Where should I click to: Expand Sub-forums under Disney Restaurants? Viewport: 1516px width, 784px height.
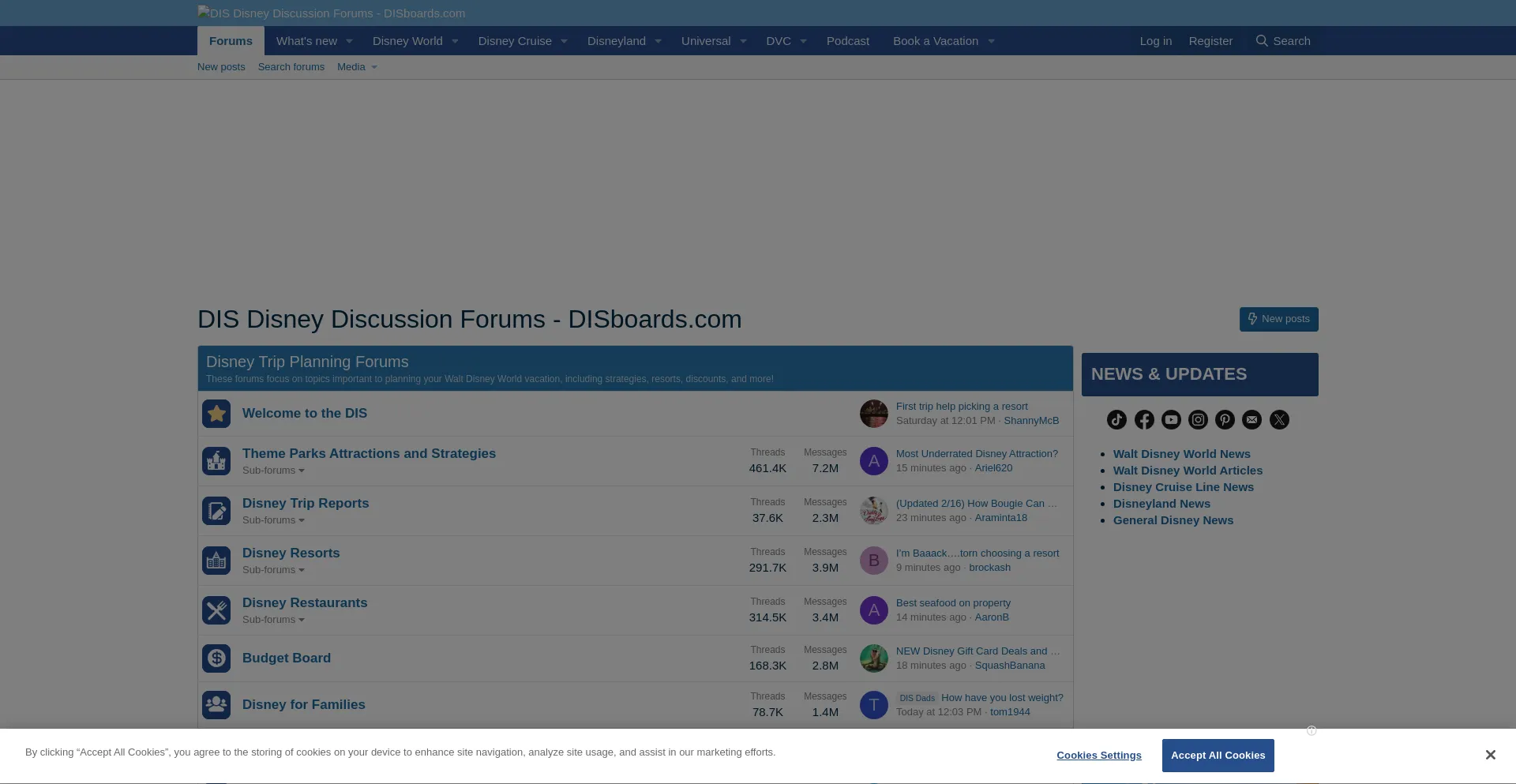273,620
